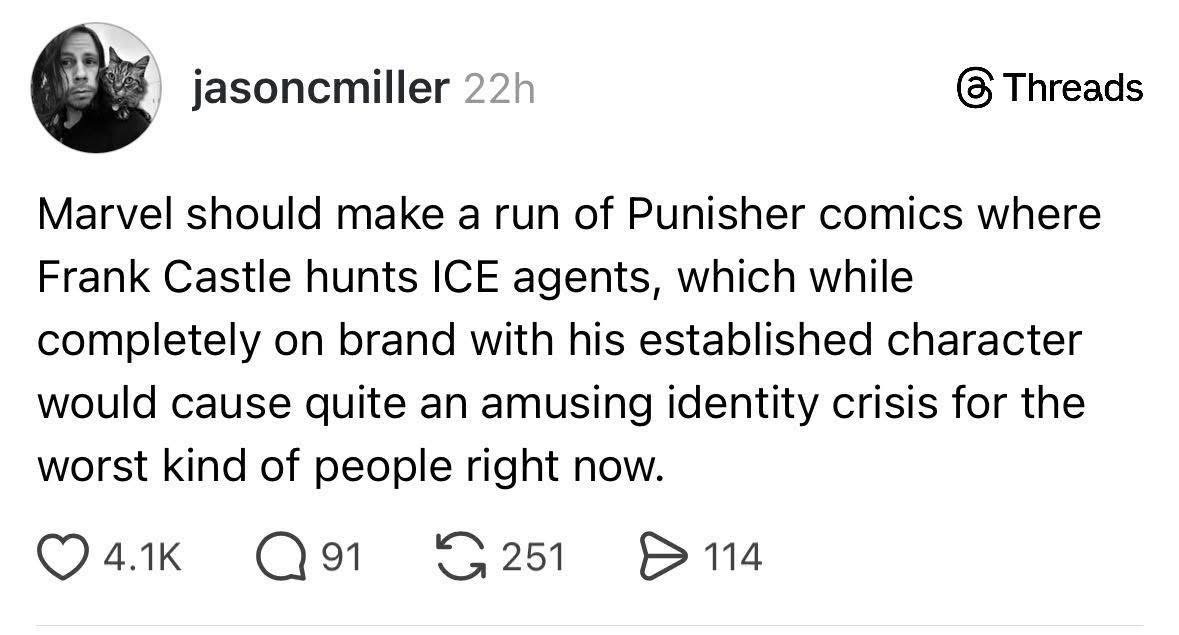Click the 114 shares count
Screen dimensions: 1179x635
(733, 557)
